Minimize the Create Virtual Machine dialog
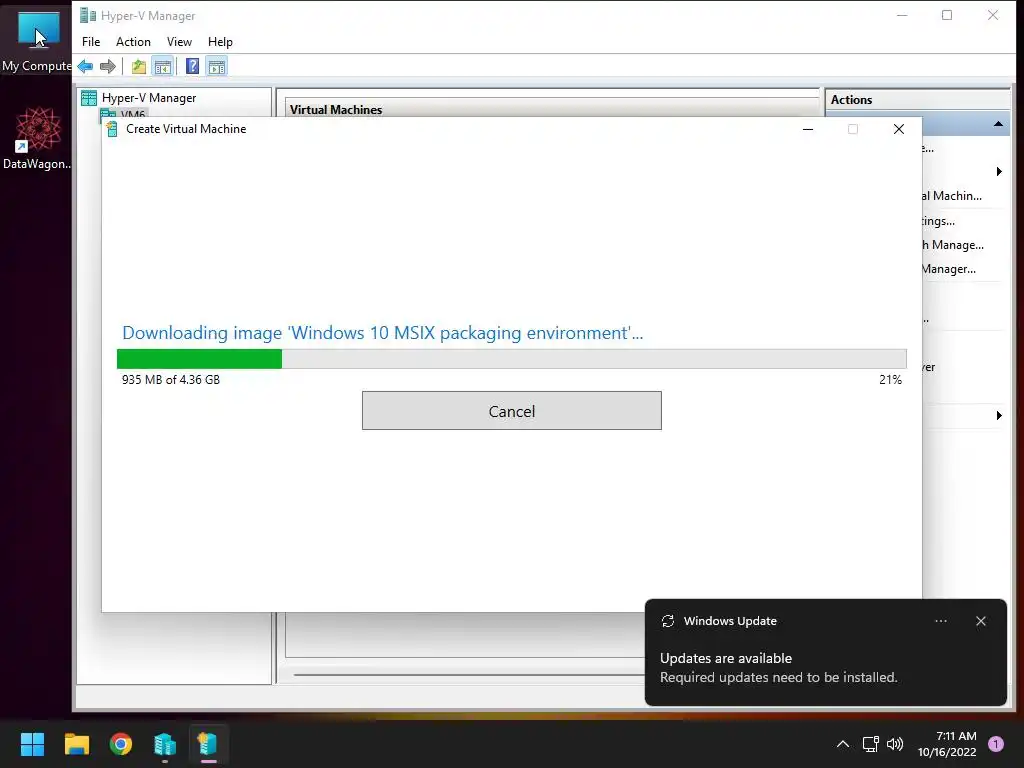The image size is (1024, 768). 808,129
